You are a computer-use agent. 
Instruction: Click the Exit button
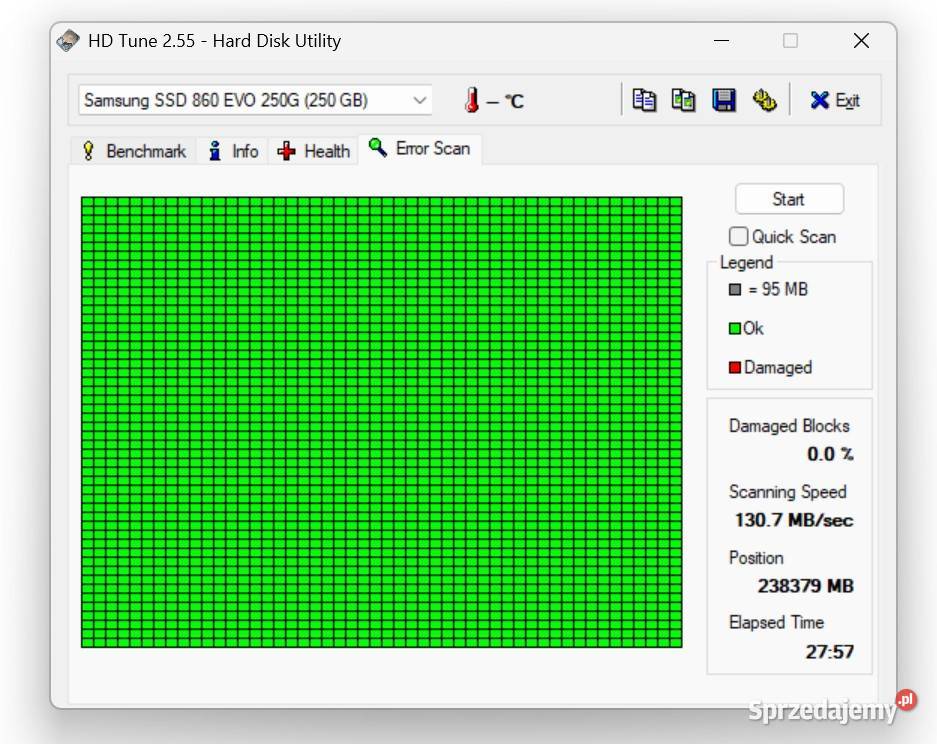pyautogui.click(x=835, y=100)
